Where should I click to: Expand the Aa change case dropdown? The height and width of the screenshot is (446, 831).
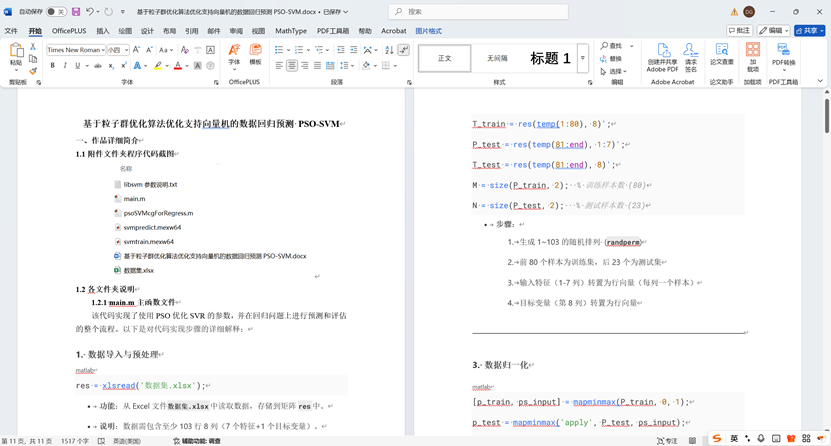(x=172, y=50)
